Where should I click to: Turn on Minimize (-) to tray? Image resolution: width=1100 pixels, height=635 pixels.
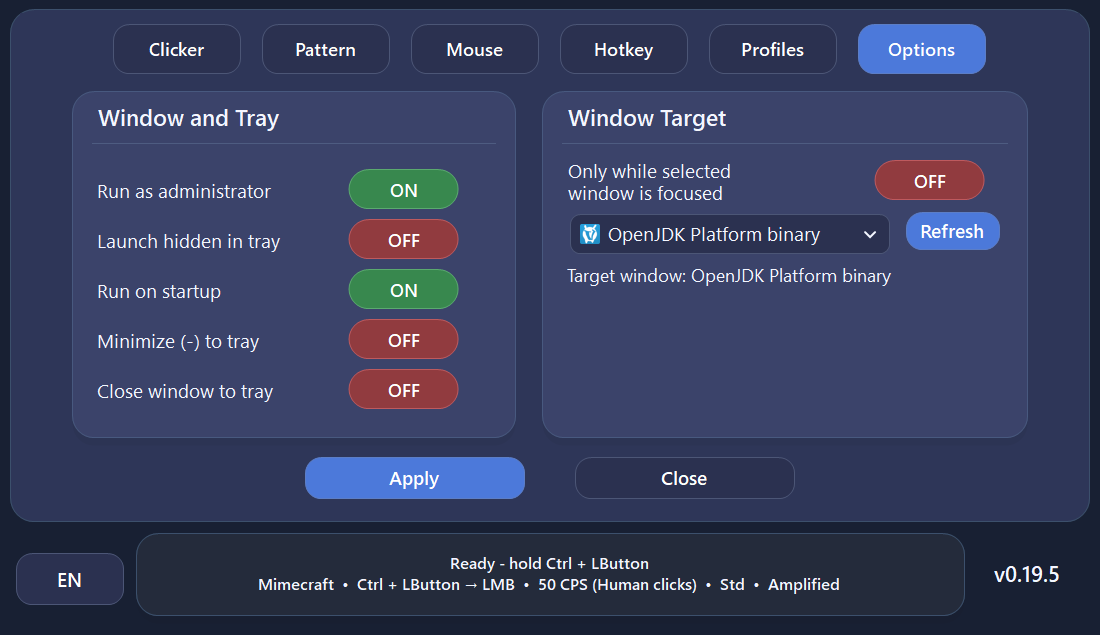[x=403, y=340]
